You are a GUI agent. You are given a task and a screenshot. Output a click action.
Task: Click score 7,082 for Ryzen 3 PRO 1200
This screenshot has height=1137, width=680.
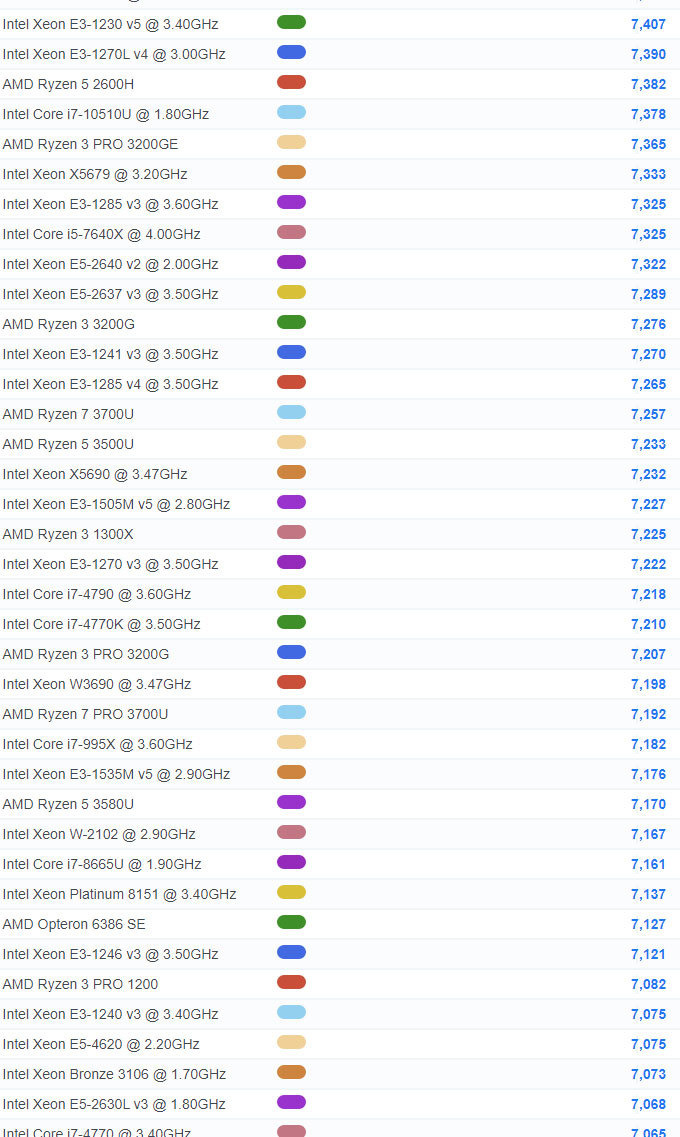point(648,984)
